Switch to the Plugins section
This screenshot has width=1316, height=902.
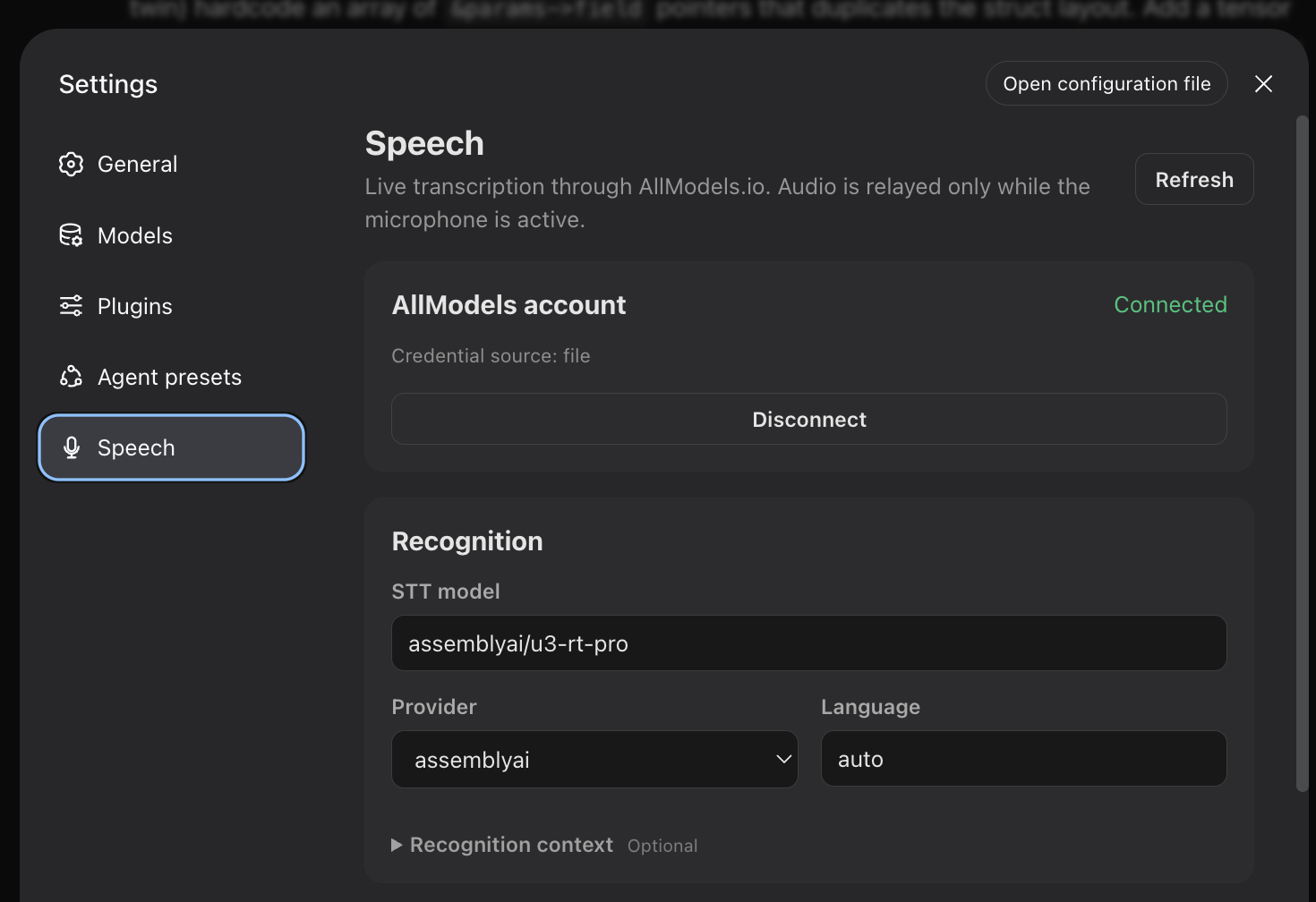[172, 306]
